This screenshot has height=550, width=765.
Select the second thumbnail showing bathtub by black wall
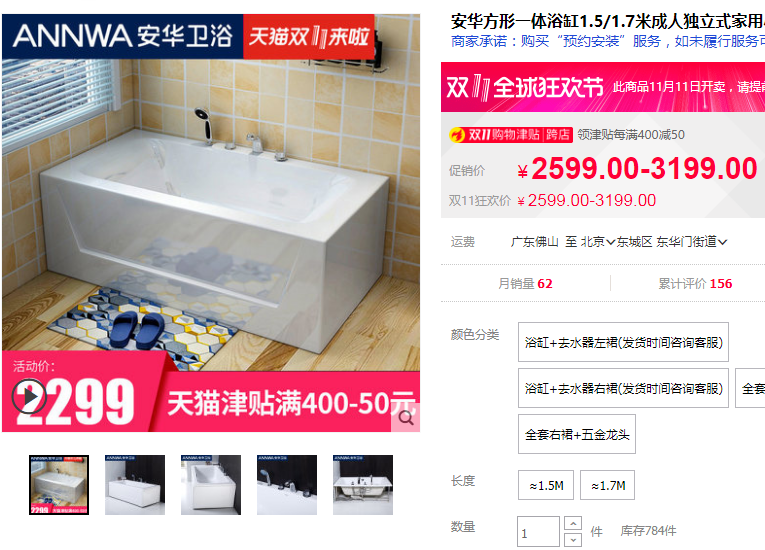(135, 485)
